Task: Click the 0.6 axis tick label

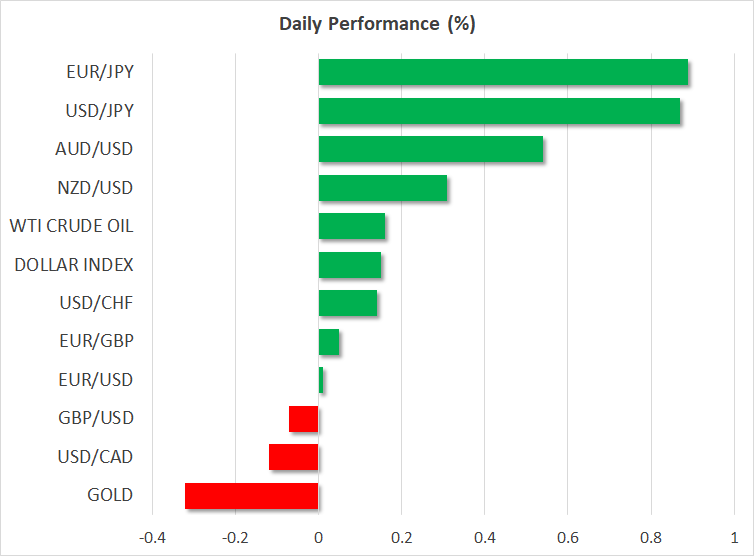Action: (568, 536)
